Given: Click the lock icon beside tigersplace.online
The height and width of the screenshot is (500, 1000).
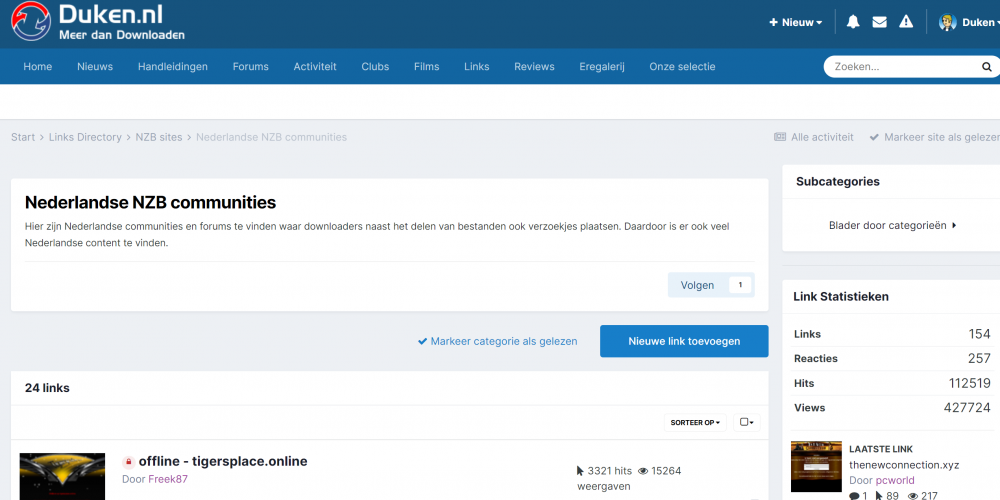Looking at the screenshot, I should (x=128, y=462).
